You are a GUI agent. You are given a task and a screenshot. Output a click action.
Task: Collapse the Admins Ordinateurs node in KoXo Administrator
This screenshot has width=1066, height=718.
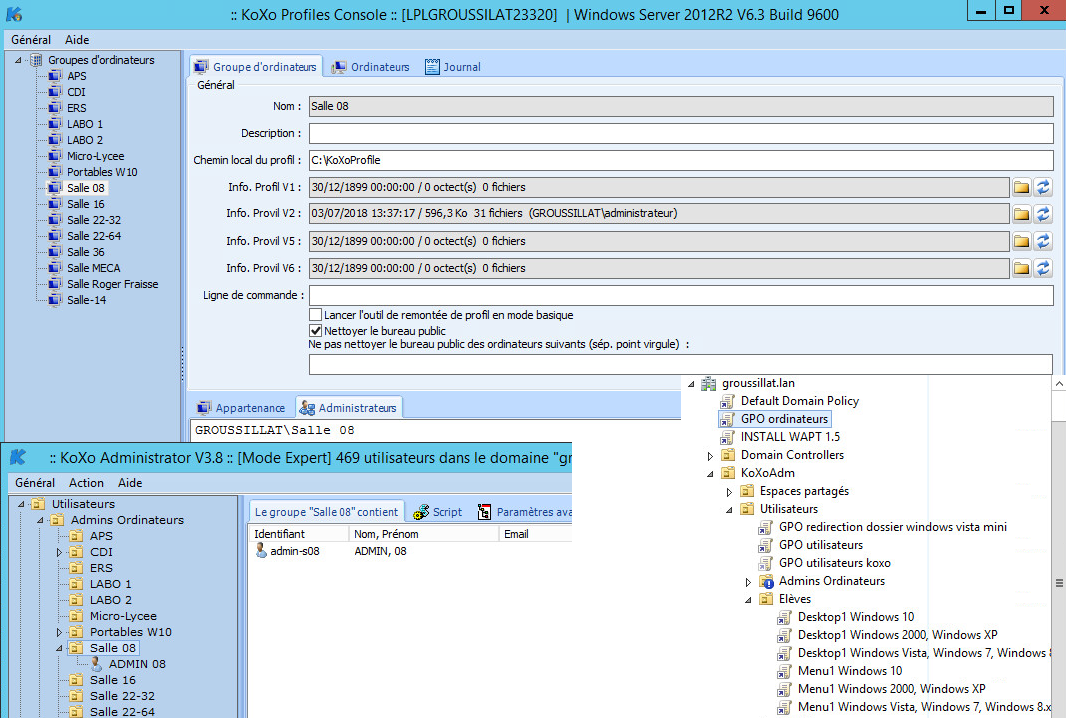click(x=40, y=520)
